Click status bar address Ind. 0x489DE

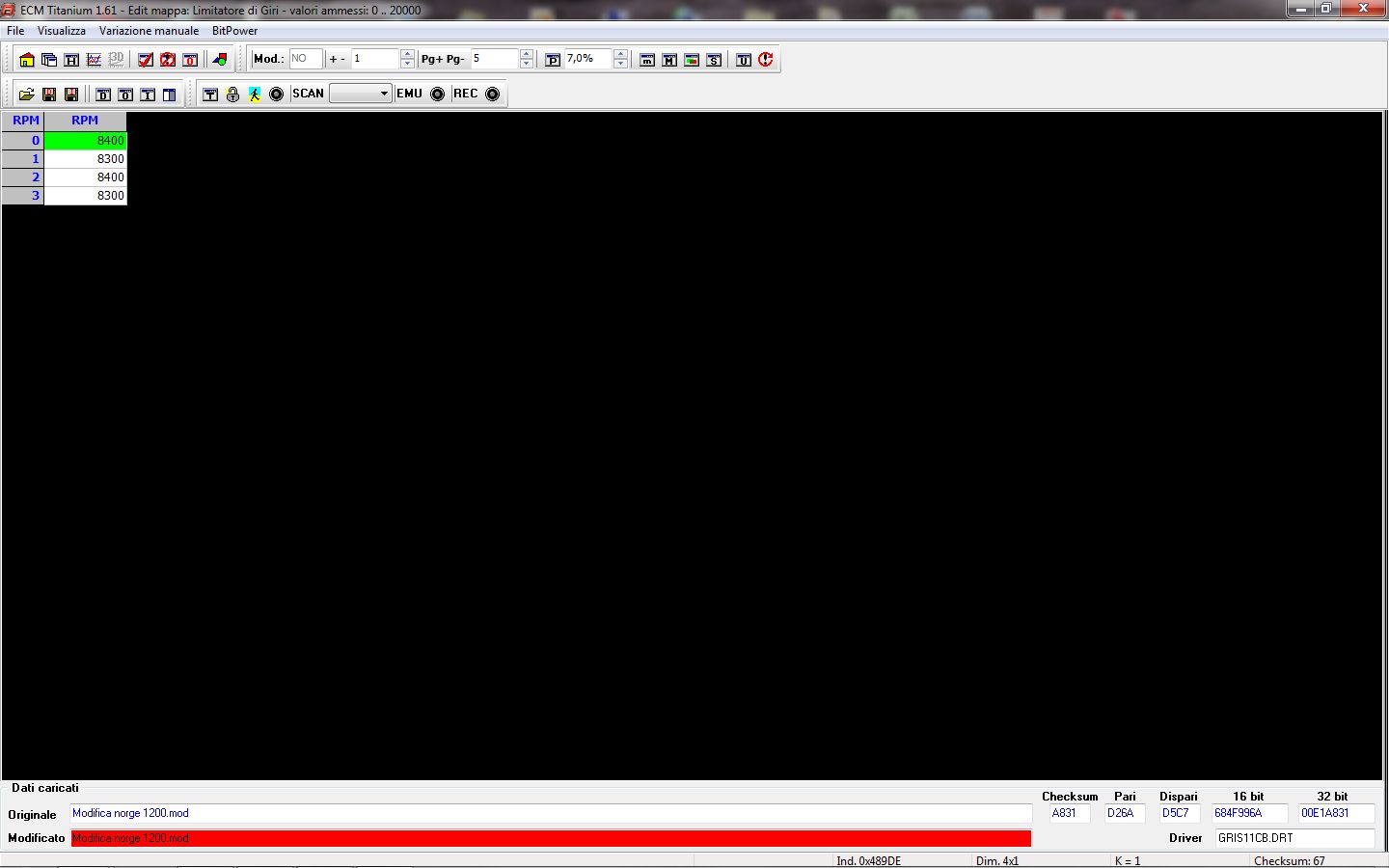point(869,861)
